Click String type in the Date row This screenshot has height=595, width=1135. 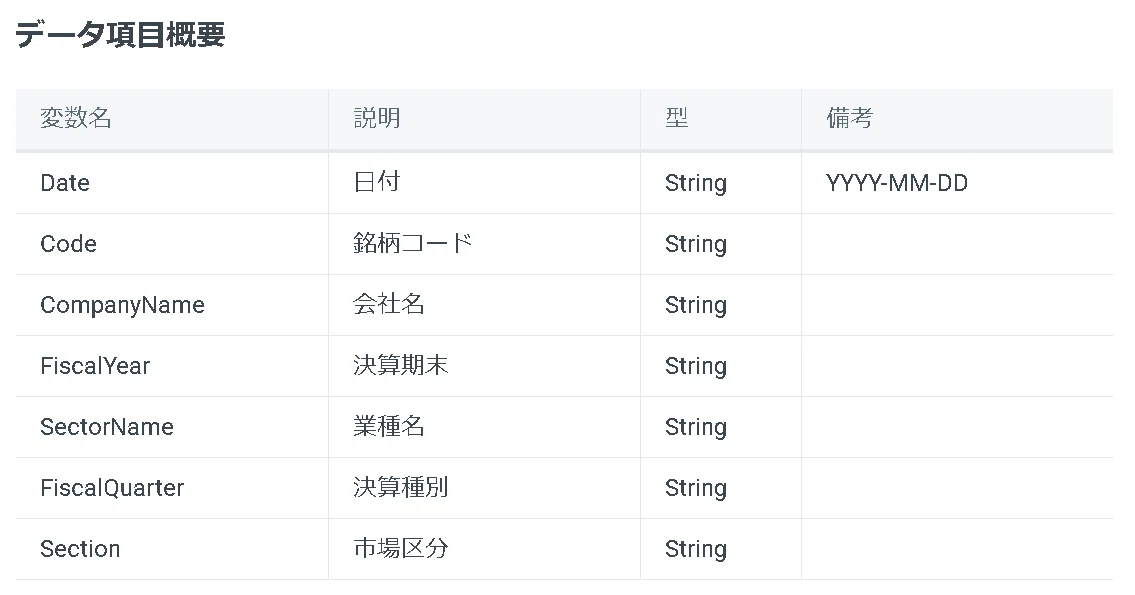pyautogui.click(x=696, y=183)
